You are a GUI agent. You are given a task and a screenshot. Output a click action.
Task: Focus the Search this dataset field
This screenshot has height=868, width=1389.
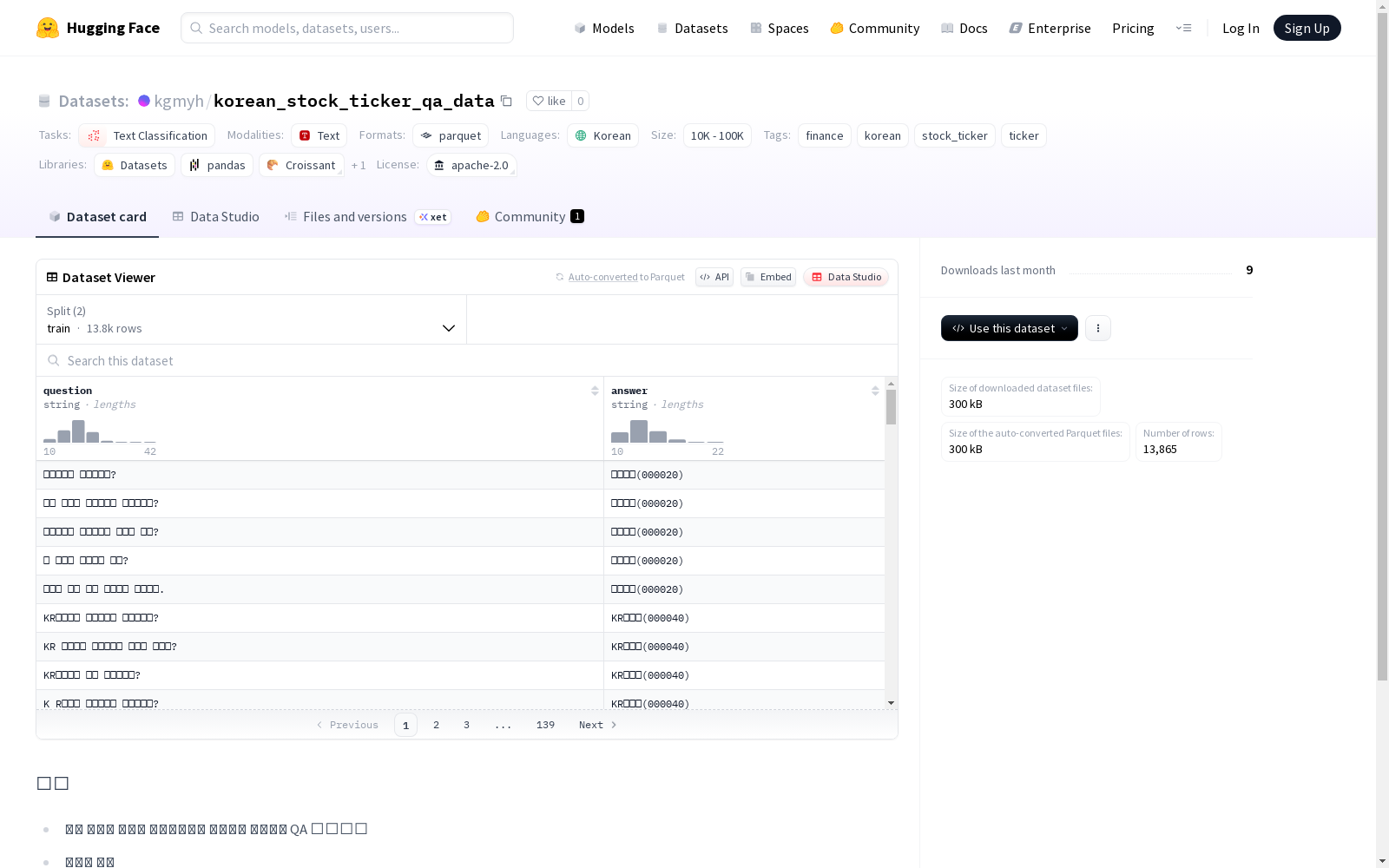(x=467, y=360)
